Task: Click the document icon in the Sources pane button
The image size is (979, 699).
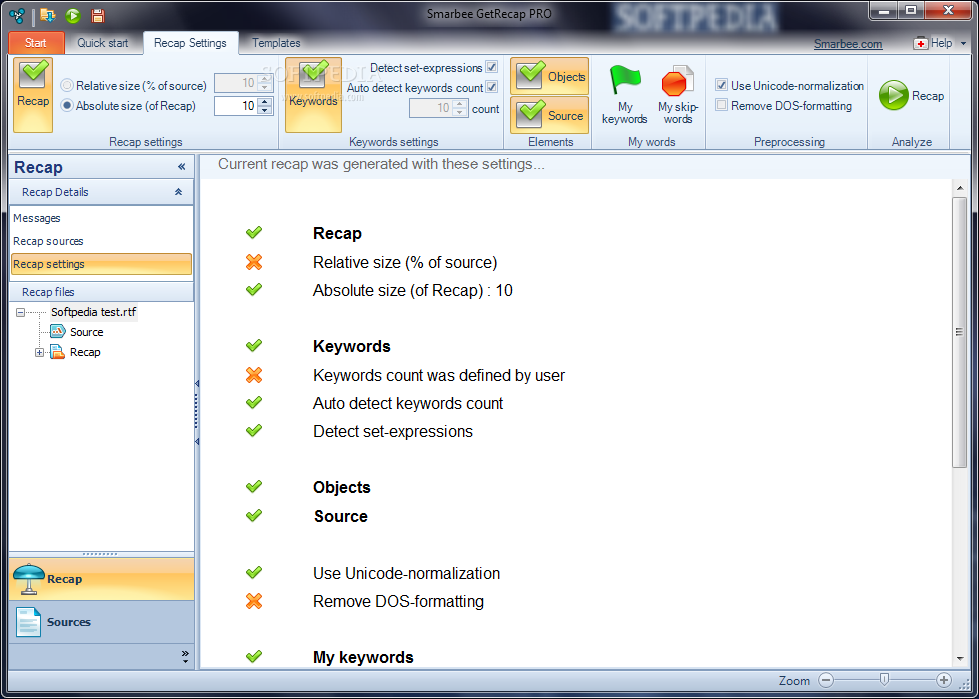Action: [x=27, y=622]
